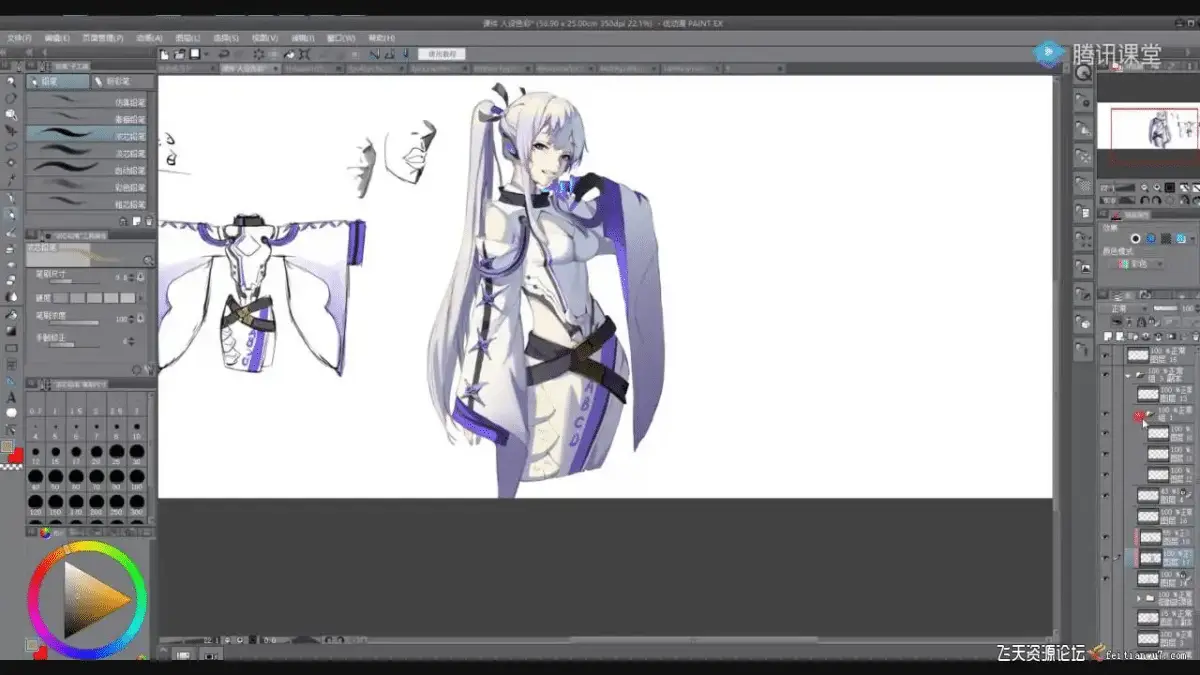This screenshot has height=675, width=1200.
Task: Click the Undo arrow icon
Action: [x=224, y=53]
